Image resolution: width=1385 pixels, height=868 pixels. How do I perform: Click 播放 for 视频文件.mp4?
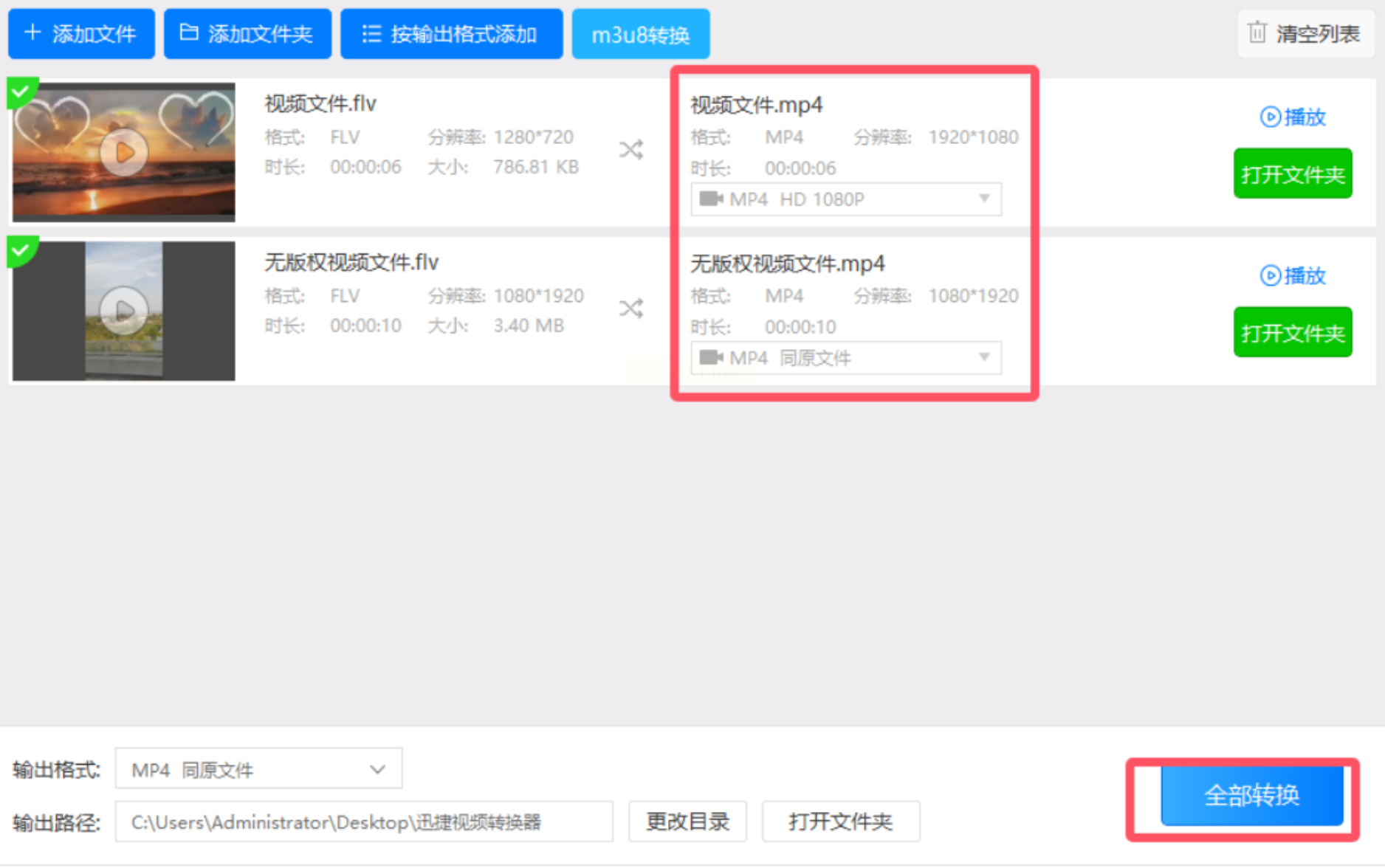pyautogui.click(x=1293, y=117)
